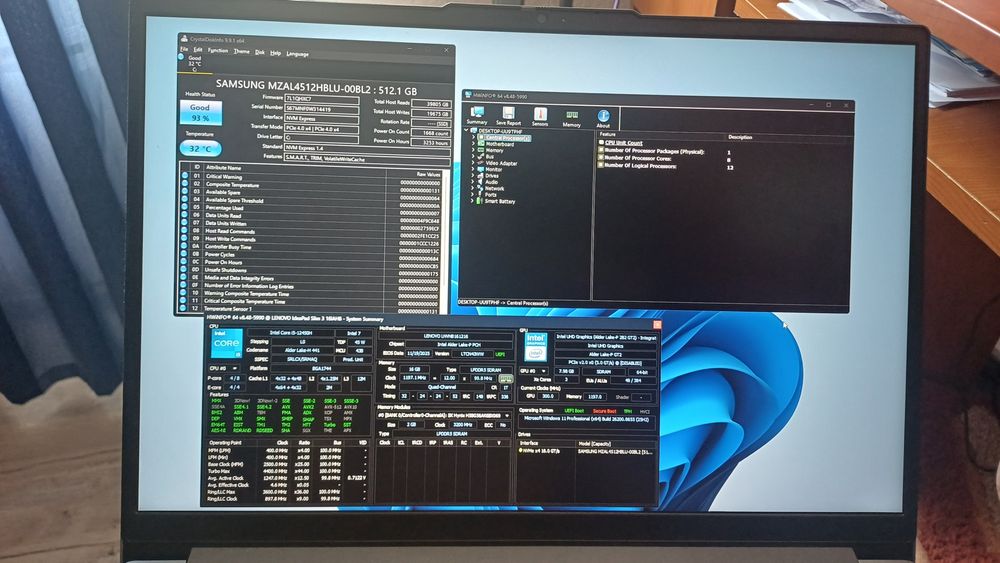Screen dimensions: 1000x563
Task: Expand the Ports tree node
Action: tap(473, 195)
